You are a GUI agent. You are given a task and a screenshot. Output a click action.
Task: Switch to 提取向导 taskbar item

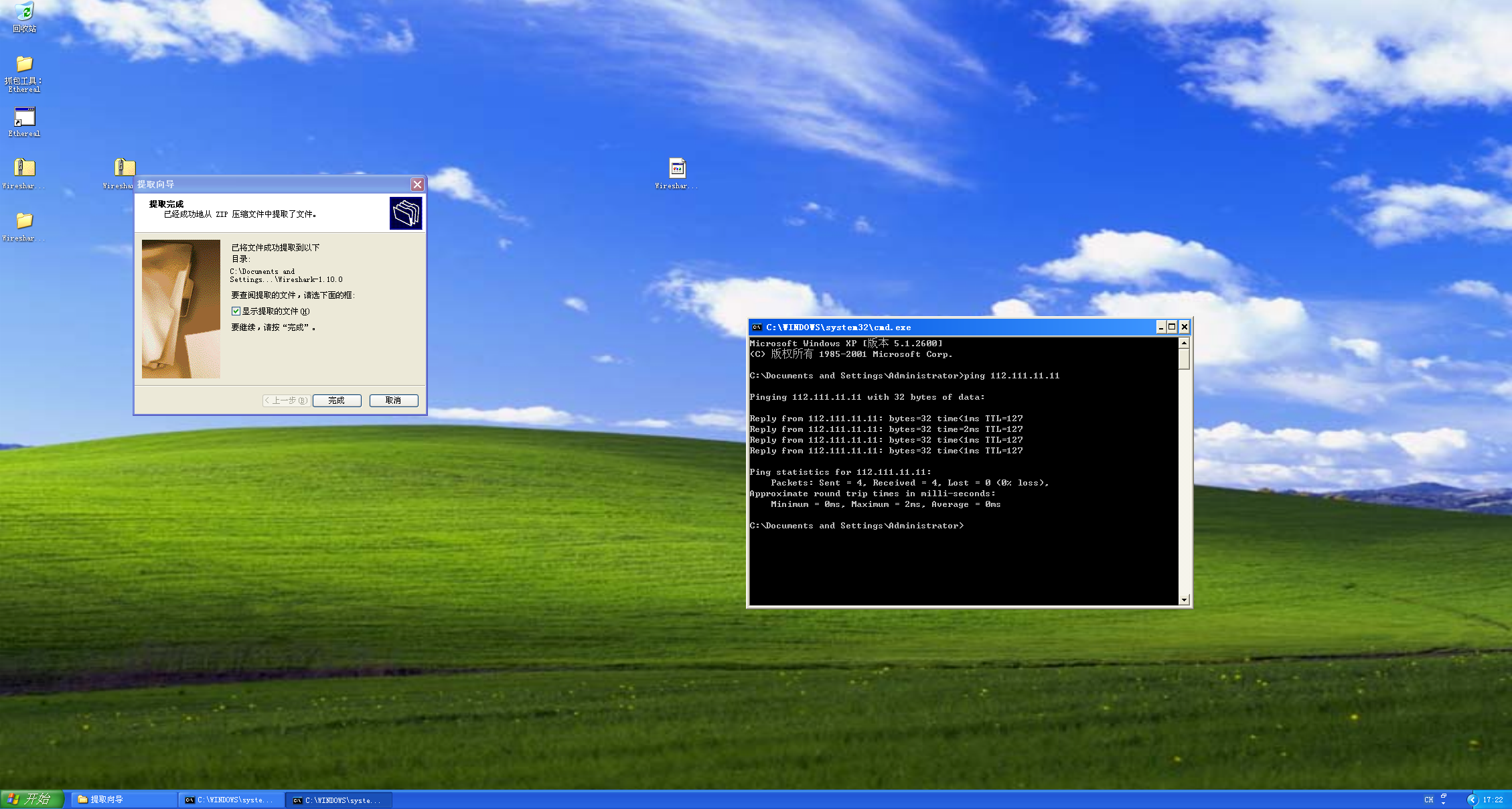[x=124, y=800]
